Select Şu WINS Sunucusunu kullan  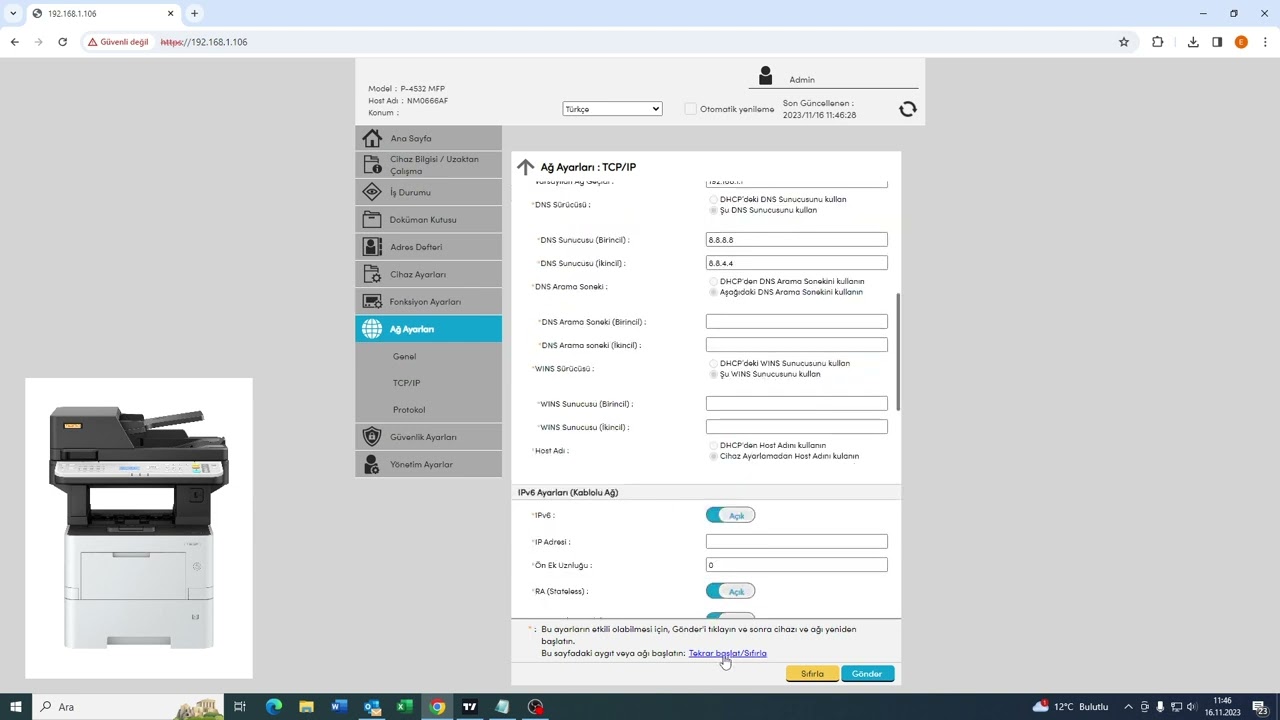click(713, 374)
